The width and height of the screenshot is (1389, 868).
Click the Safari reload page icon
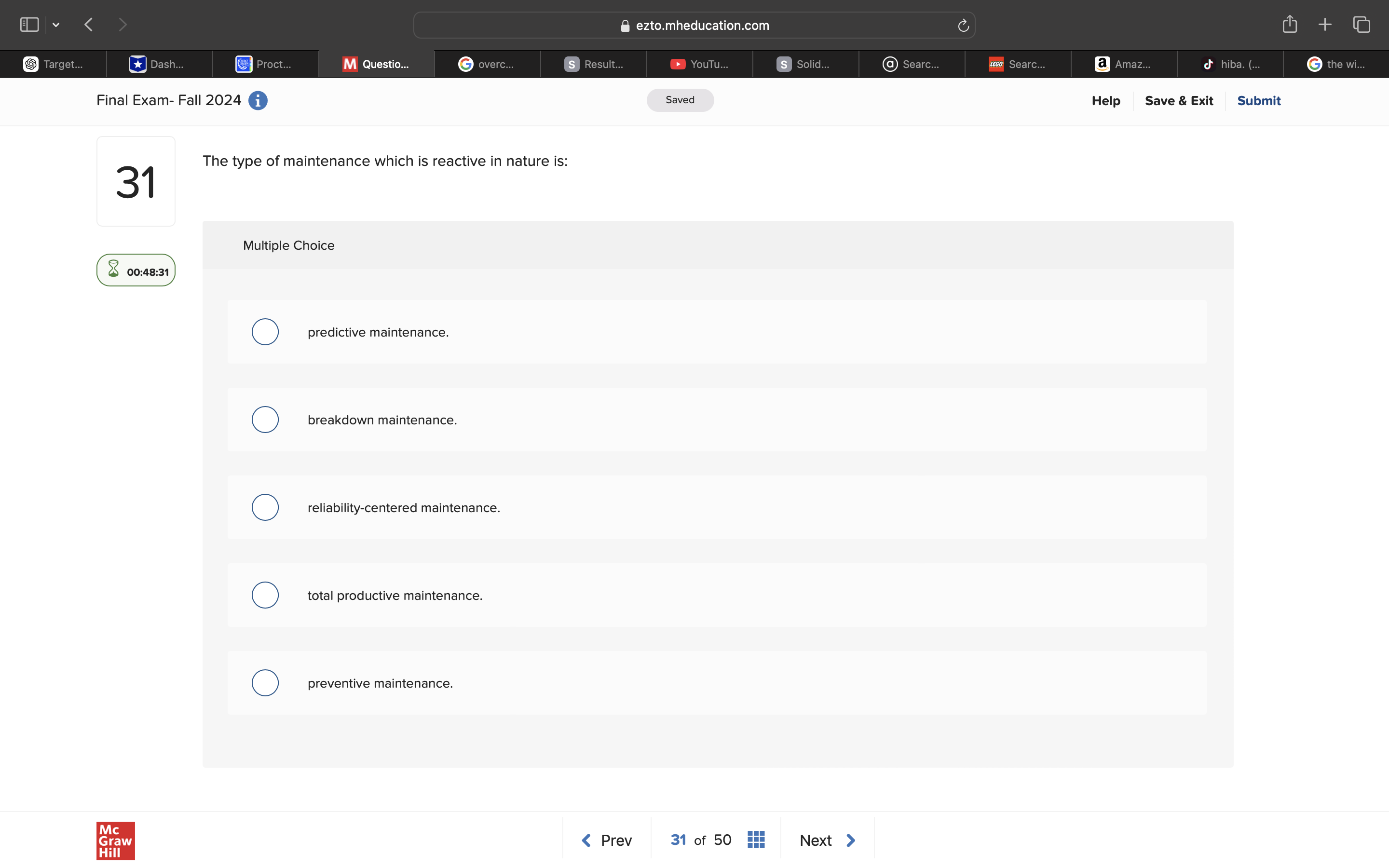point(963,25)
